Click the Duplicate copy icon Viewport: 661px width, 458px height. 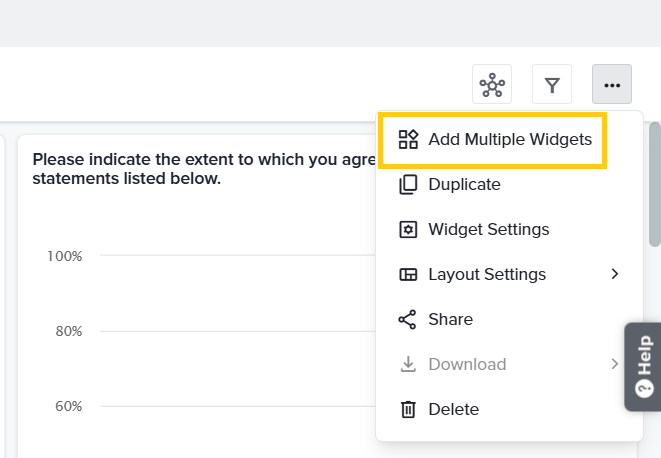pyautogui.click(x=408, y=184)
